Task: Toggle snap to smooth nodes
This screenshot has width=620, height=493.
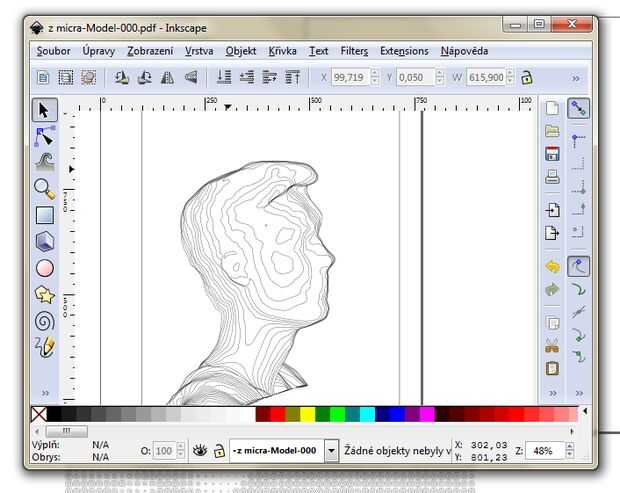Action: (578, 357)
